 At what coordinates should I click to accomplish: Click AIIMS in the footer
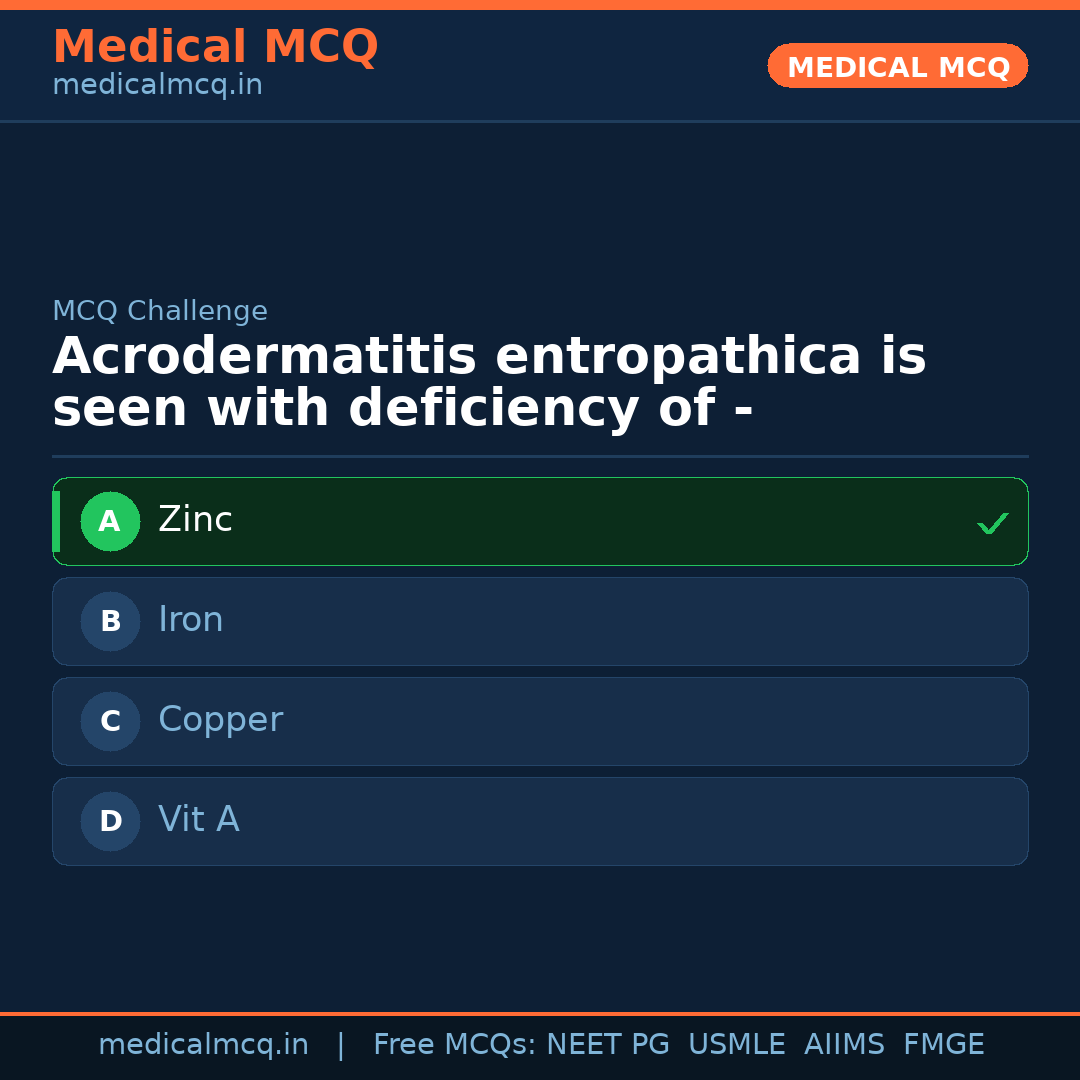(844, 1045)
